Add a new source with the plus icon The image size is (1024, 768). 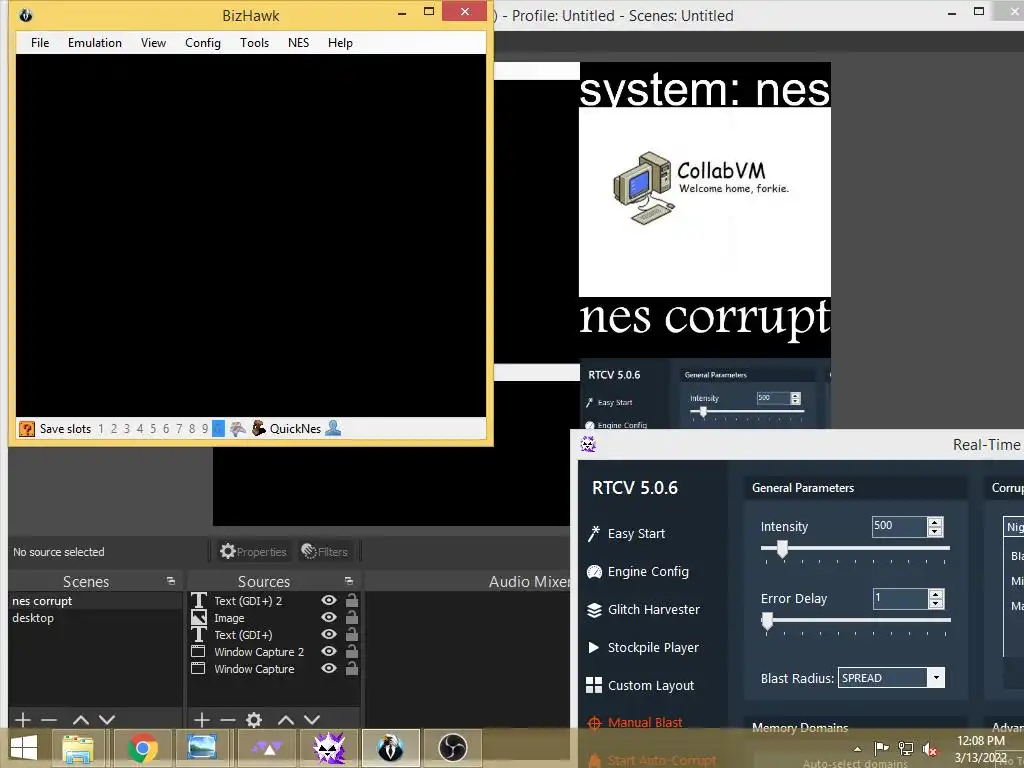(202, 720)
